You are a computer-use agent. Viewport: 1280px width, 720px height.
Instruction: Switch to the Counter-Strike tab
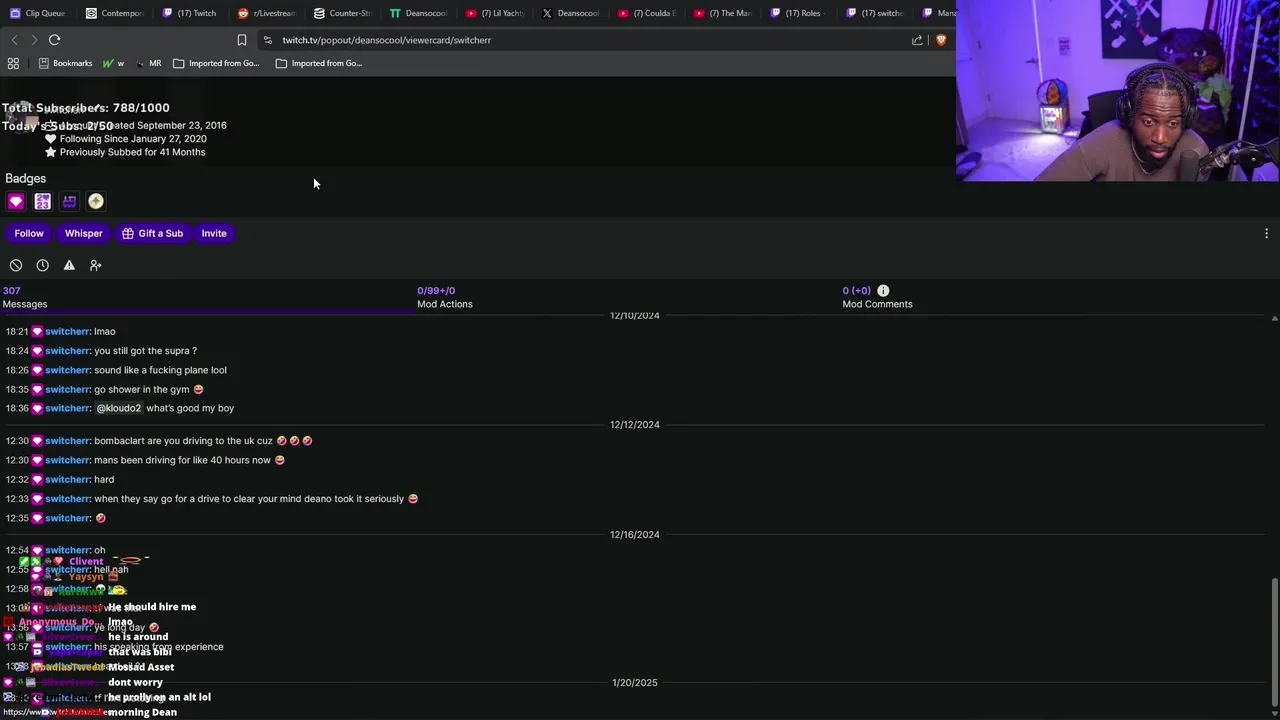(342, 13)
